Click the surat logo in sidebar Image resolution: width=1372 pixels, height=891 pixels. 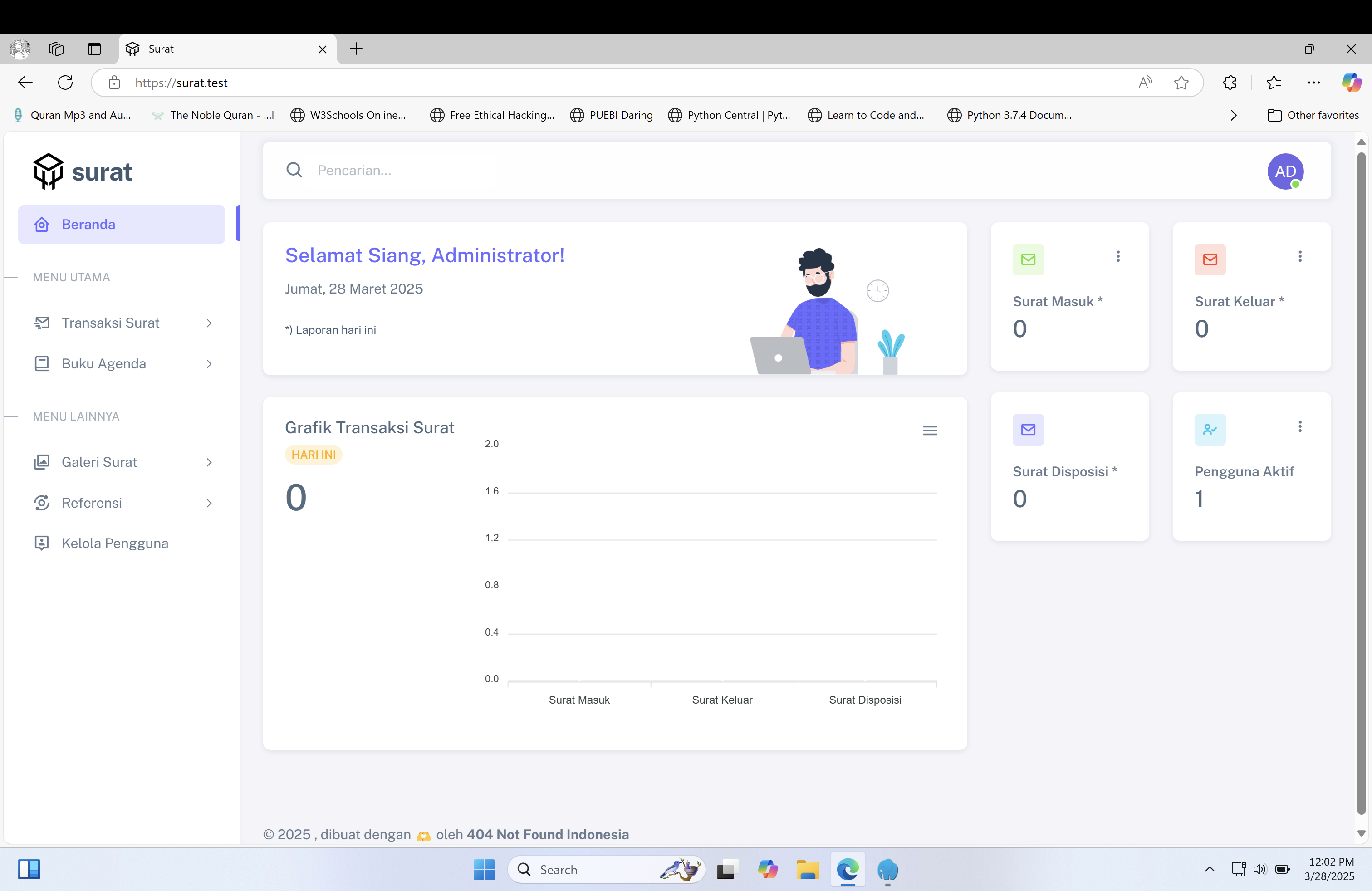[83, 172]
